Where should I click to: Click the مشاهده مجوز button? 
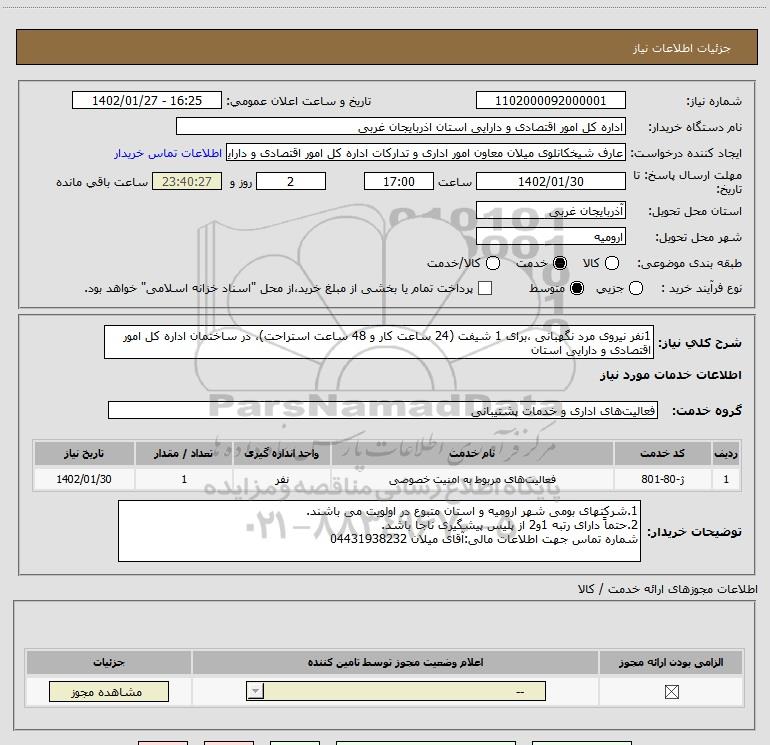click(109, 691)
